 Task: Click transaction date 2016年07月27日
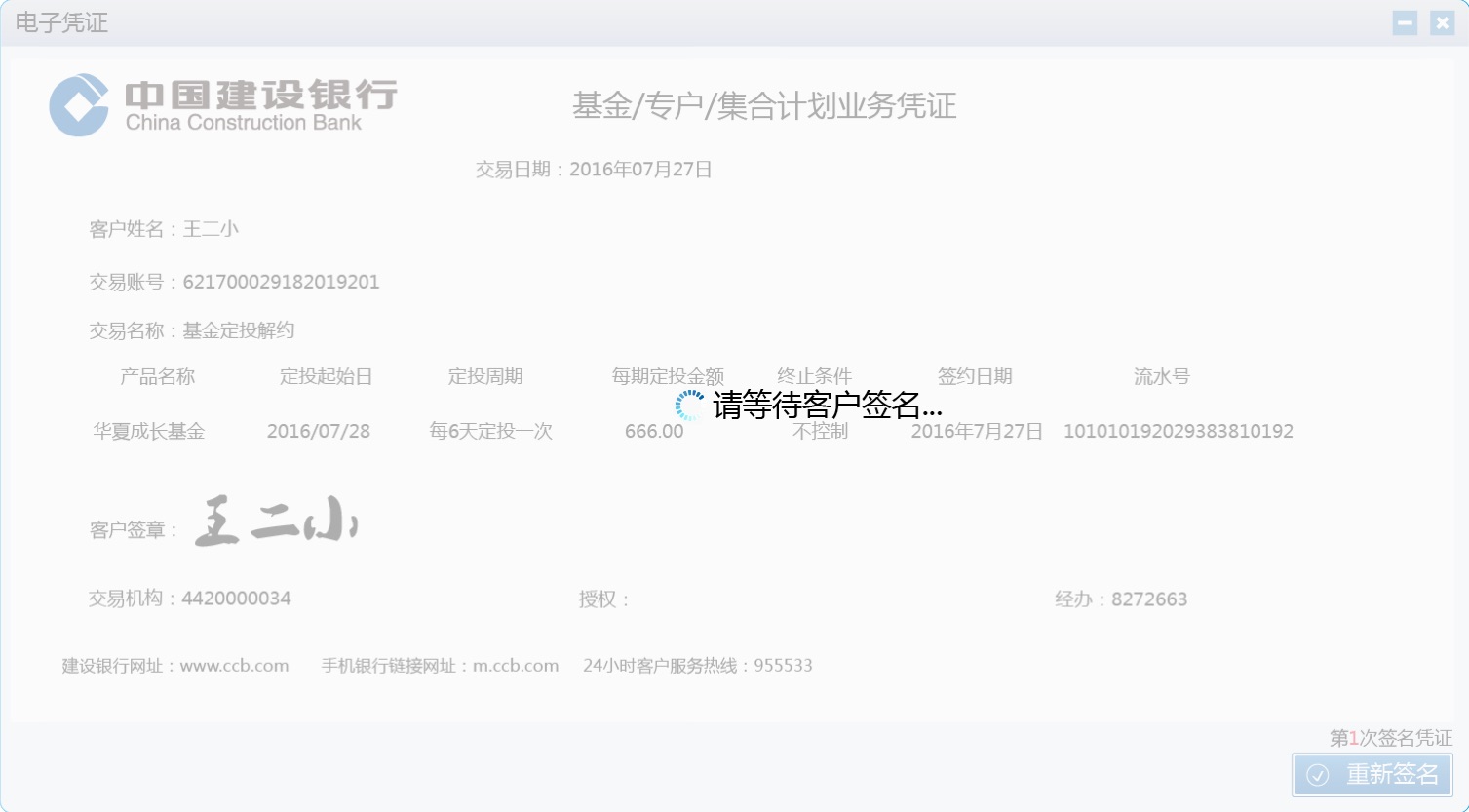point(640,170)
